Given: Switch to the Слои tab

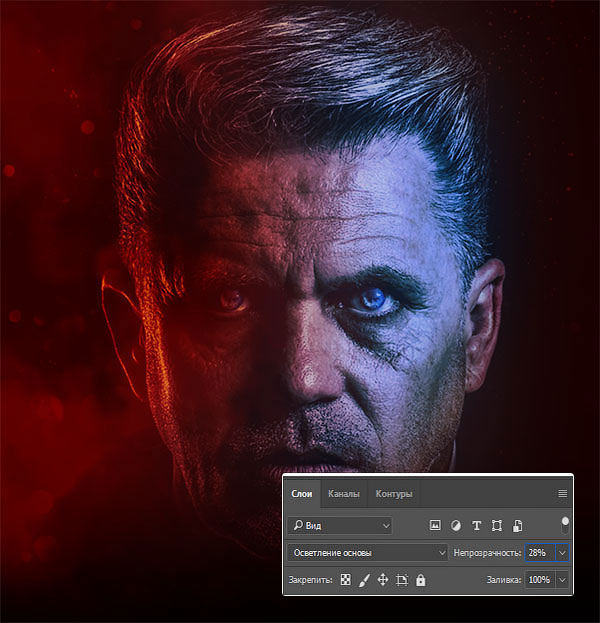Looking at the screenshot, I should tap(302, 493).
